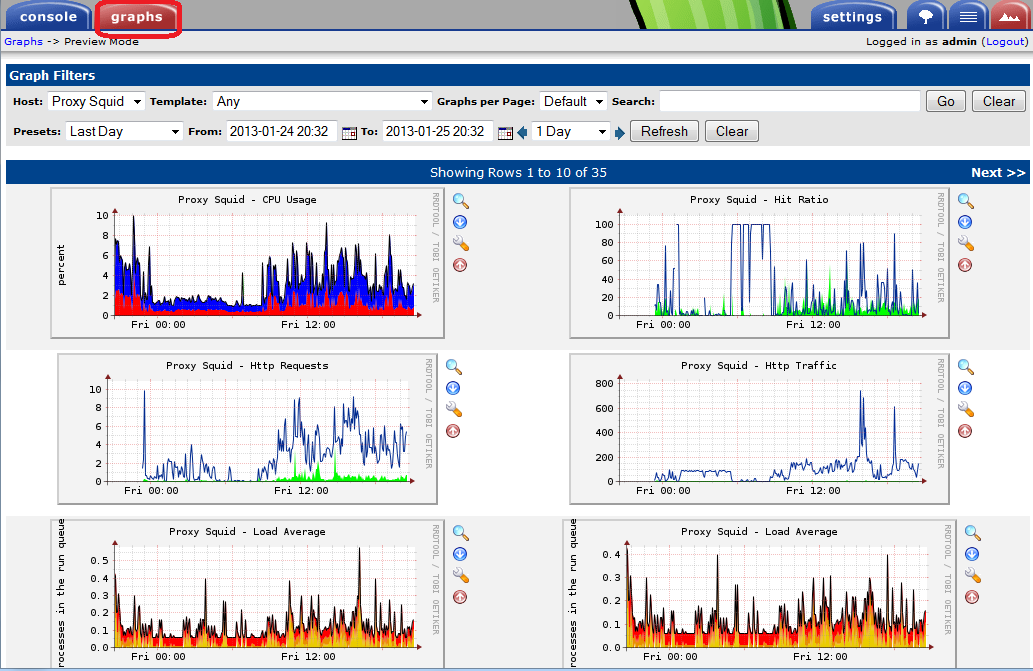This screenshot has height=671, width=1033.
Task: Open the To date calendar picker
Action: click(x=505, y=133)
